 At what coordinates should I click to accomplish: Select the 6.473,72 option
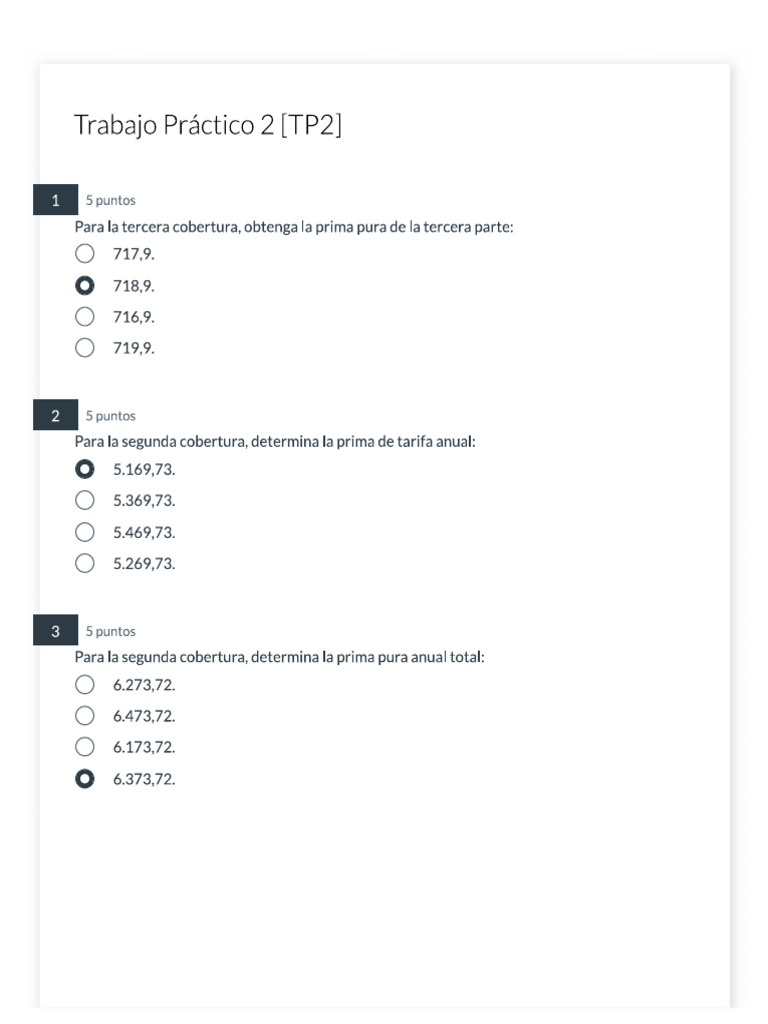[x=85, y=716]
